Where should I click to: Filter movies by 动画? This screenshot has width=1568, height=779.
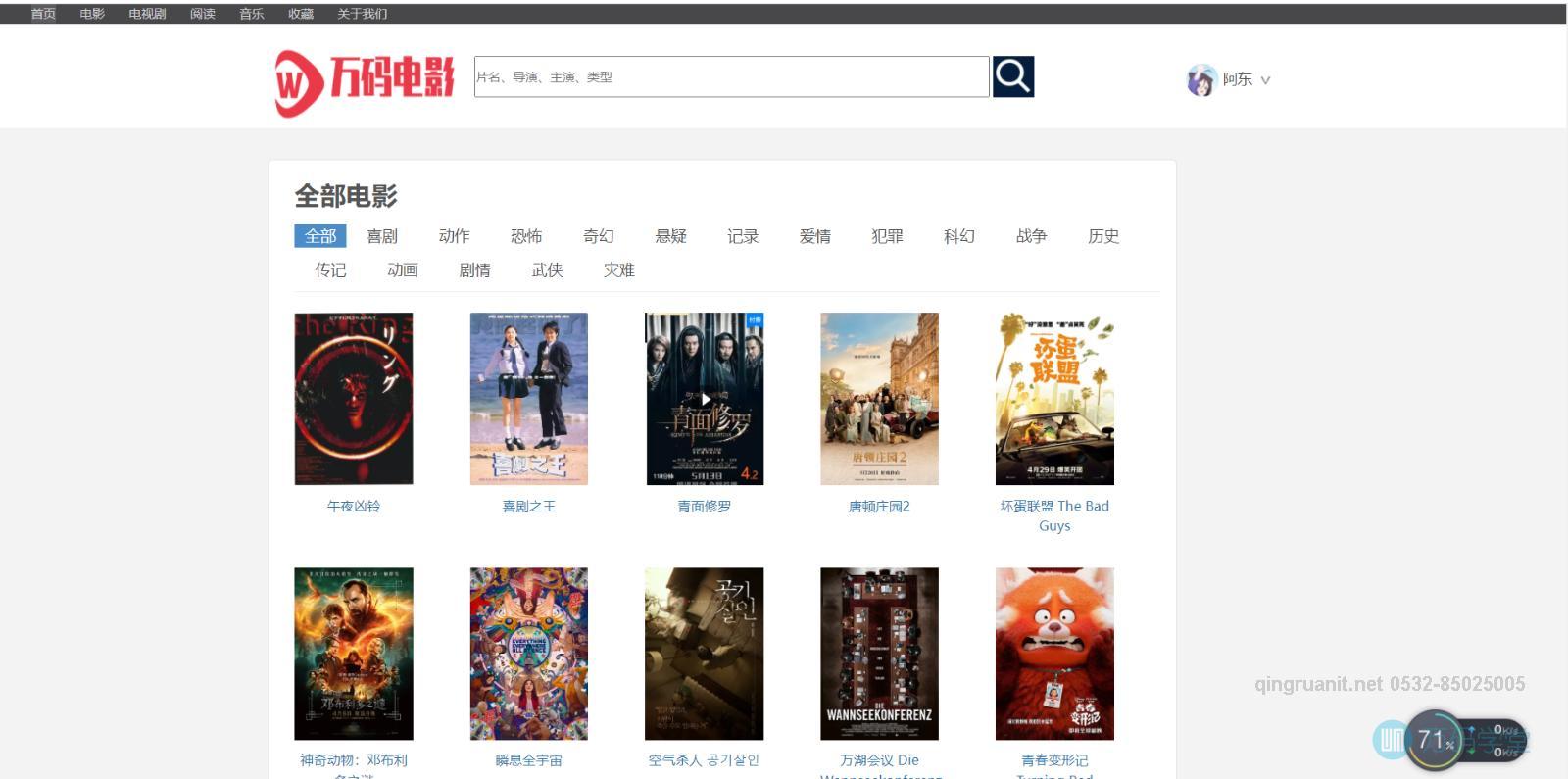click(x=403, y=270)
